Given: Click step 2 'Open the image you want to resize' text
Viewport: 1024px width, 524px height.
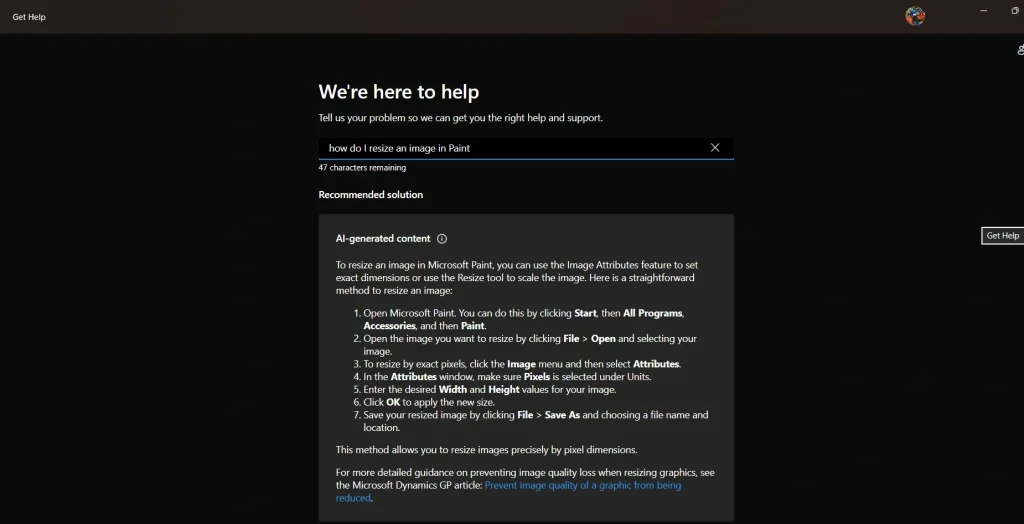Looking at the screenshot, I should pos(530,345).
